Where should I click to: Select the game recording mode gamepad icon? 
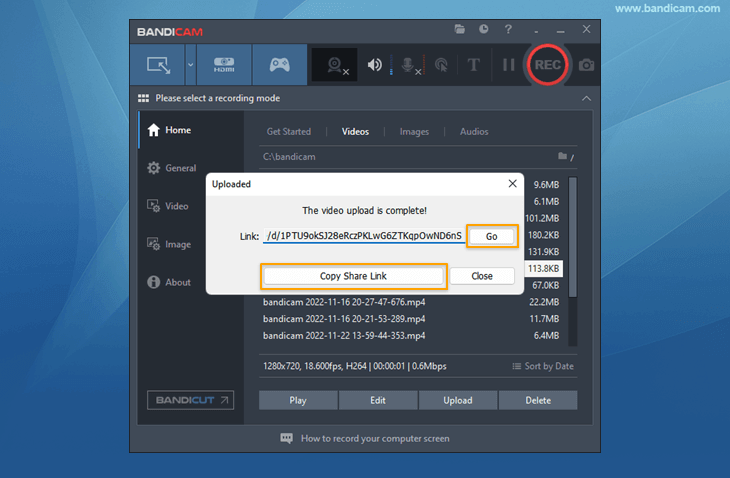(279, 65)
